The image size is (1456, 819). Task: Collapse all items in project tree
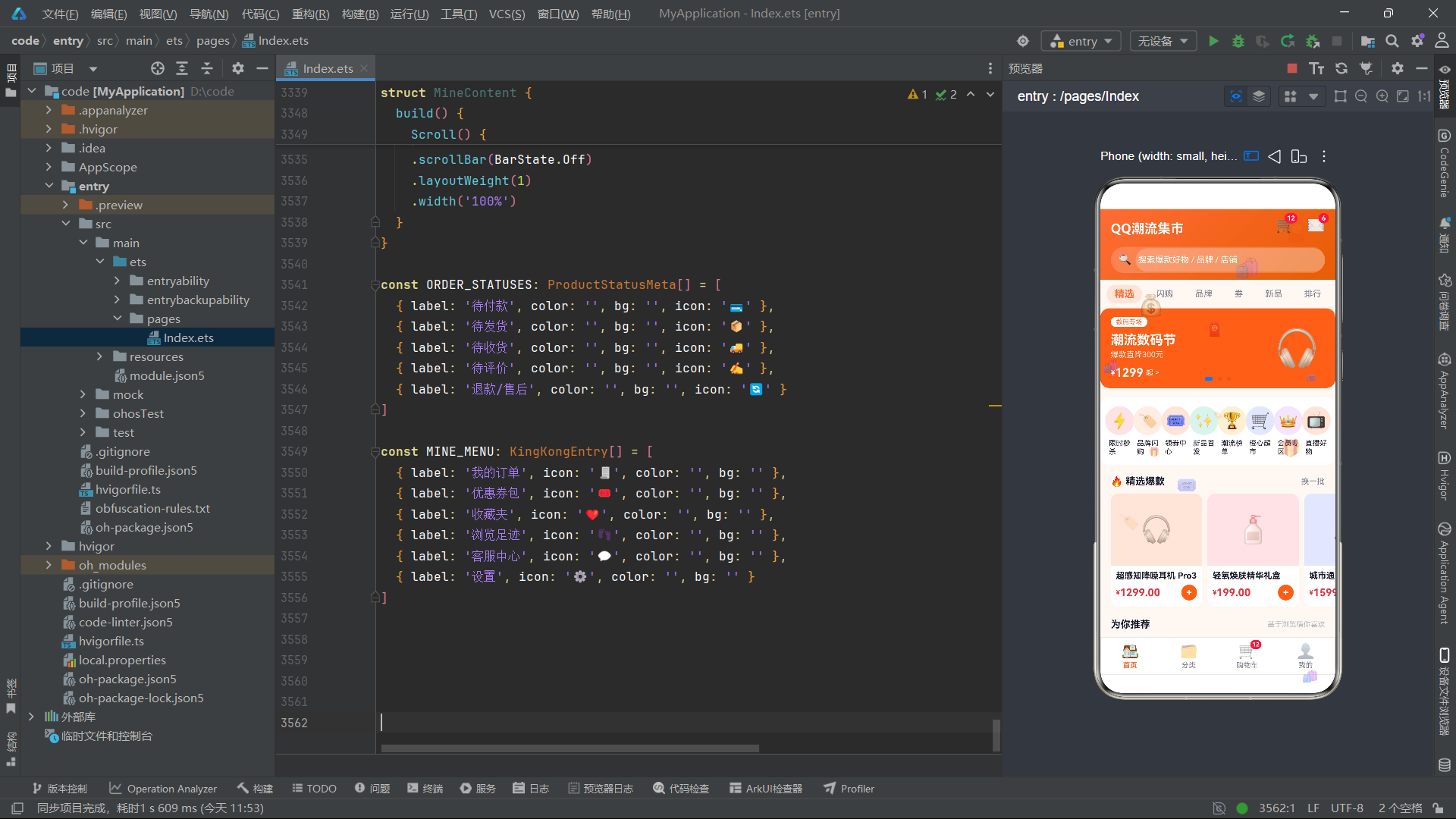tap(207, 68)
